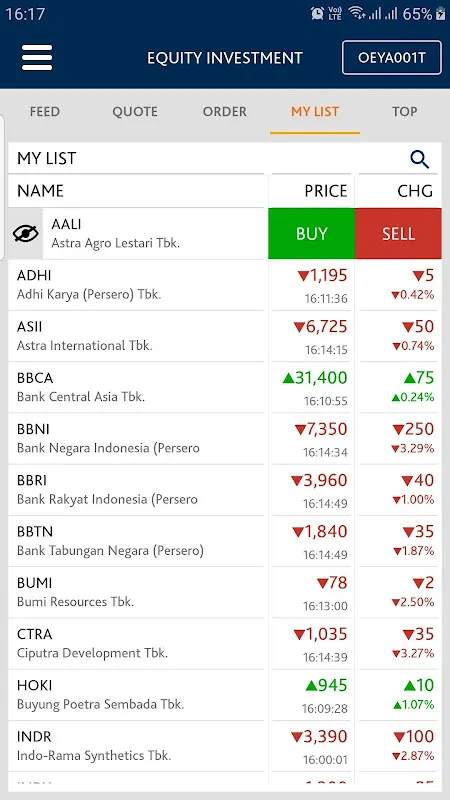Tap the battery indicator icon

(440, 14)
